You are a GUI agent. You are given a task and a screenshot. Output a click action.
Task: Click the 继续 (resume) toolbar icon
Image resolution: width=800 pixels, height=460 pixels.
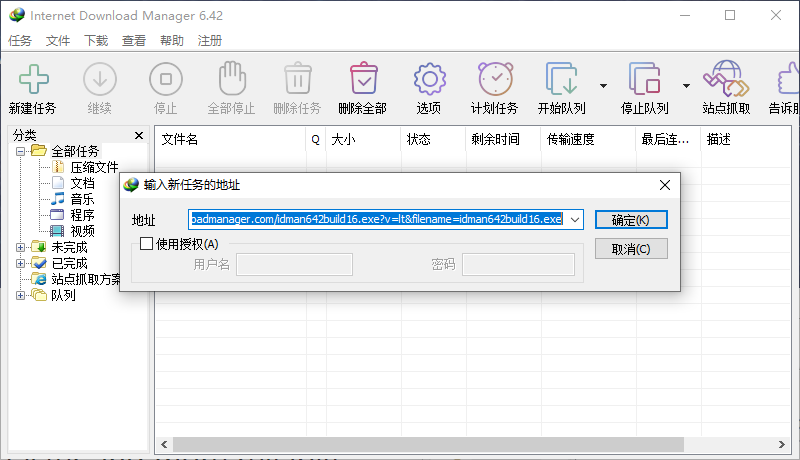(99, 79)
